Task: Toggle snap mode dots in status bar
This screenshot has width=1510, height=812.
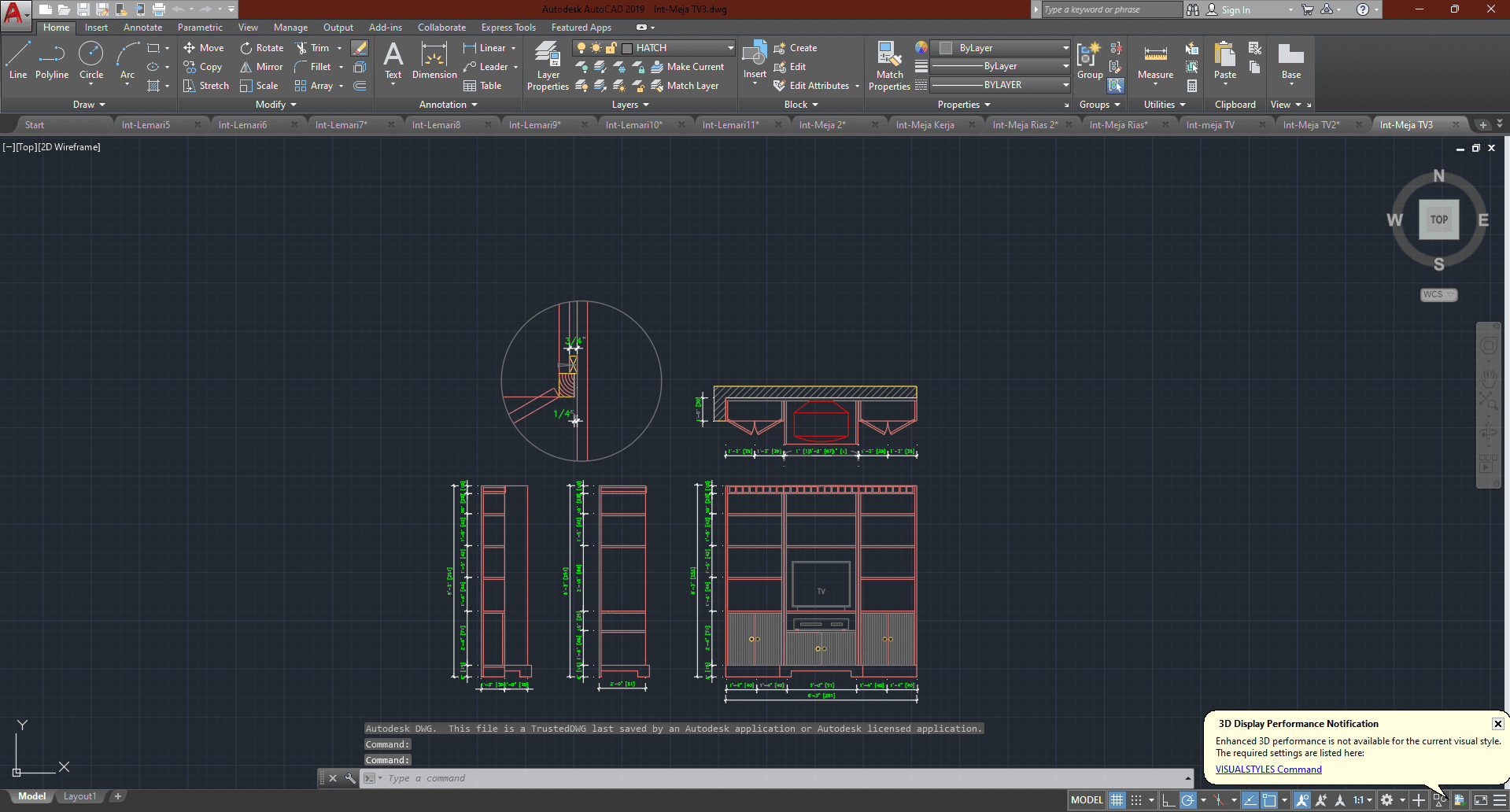Action: click(1136, 800)
